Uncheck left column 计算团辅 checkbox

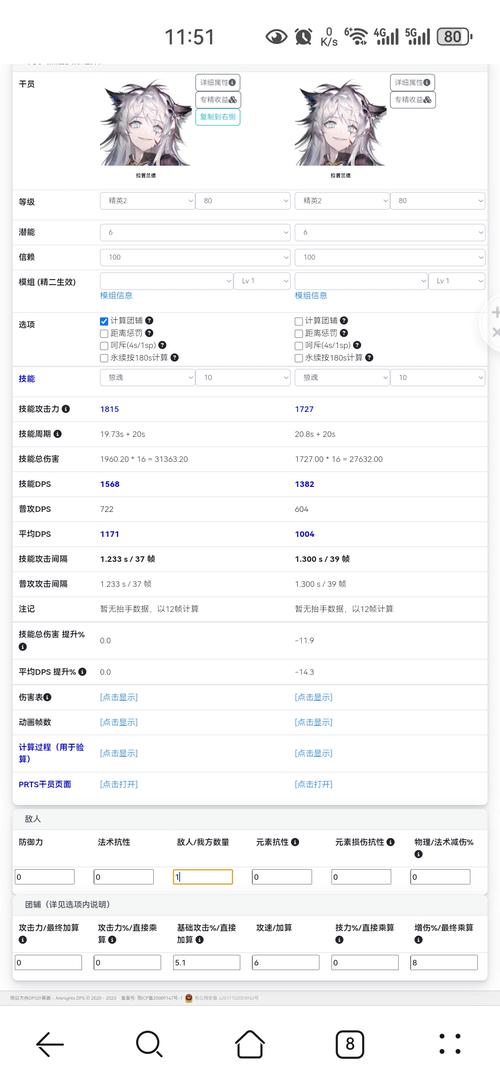coord(104,321)
